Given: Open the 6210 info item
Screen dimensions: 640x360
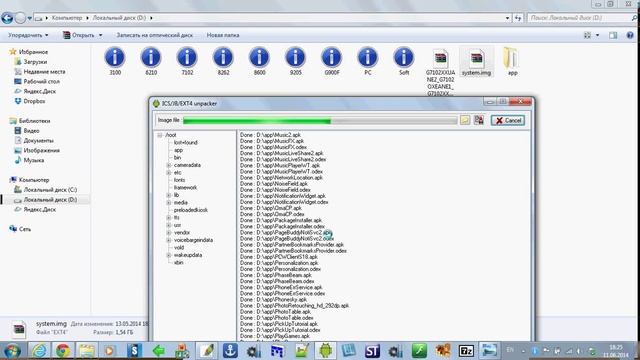Looking at the screenshot, I should click(x=151, y=61).
